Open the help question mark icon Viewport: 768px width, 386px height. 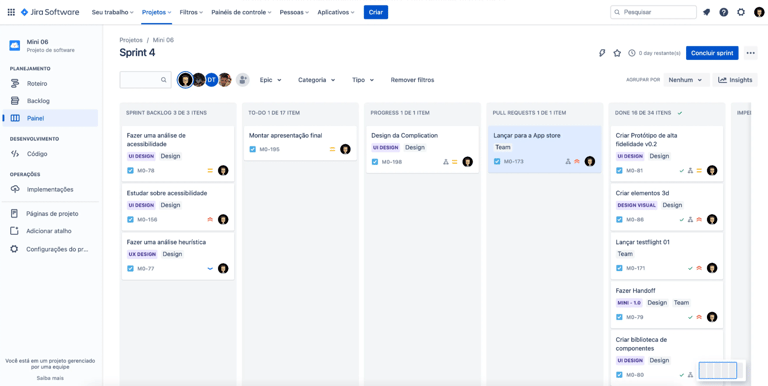pos(723,12)
